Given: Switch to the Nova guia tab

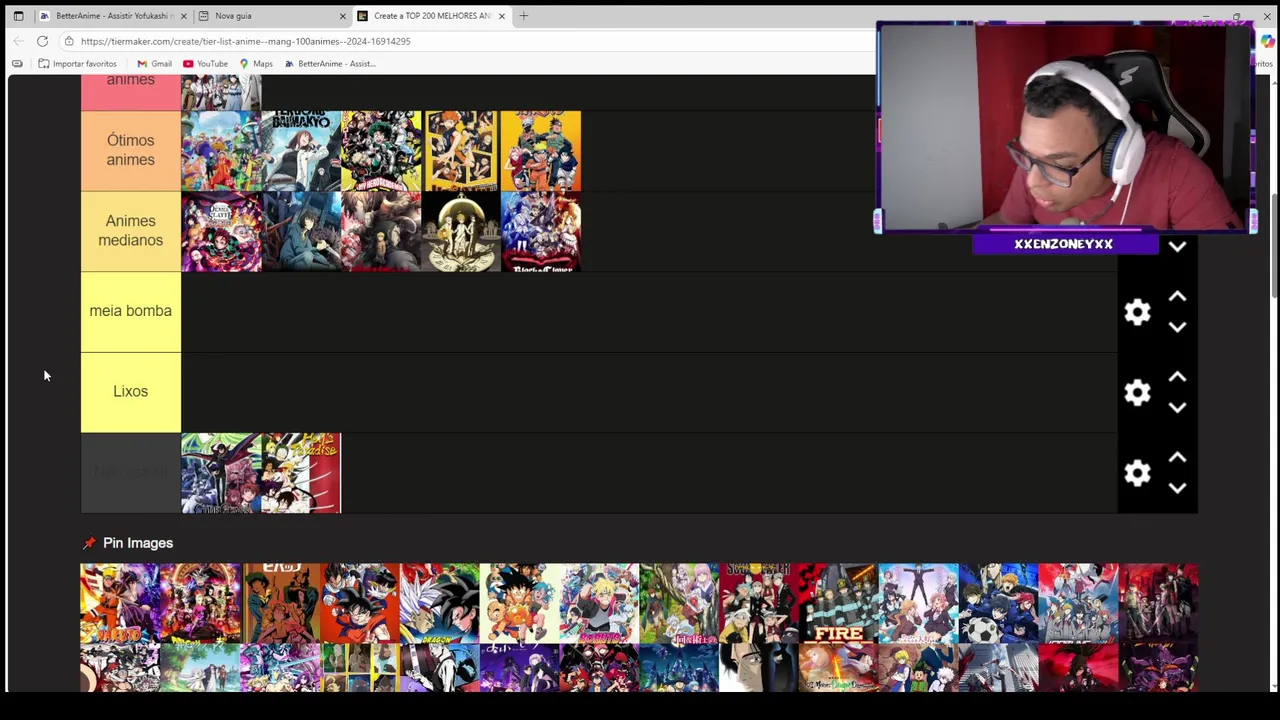Looking at the screenshot, I should point(272,16).
